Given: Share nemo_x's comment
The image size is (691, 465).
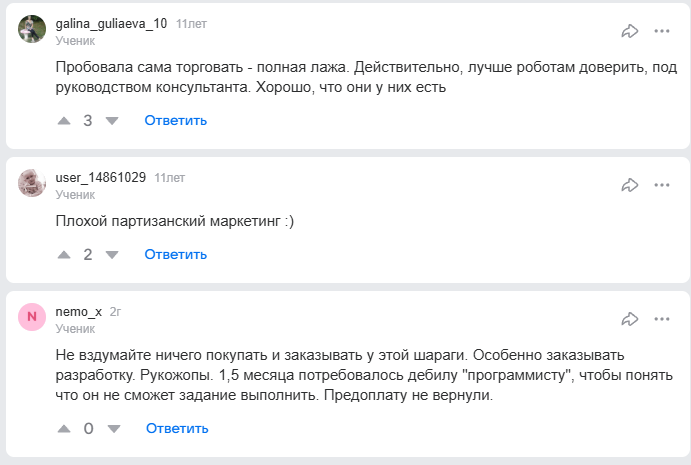Looking at the screenshot, I should 630,319.
